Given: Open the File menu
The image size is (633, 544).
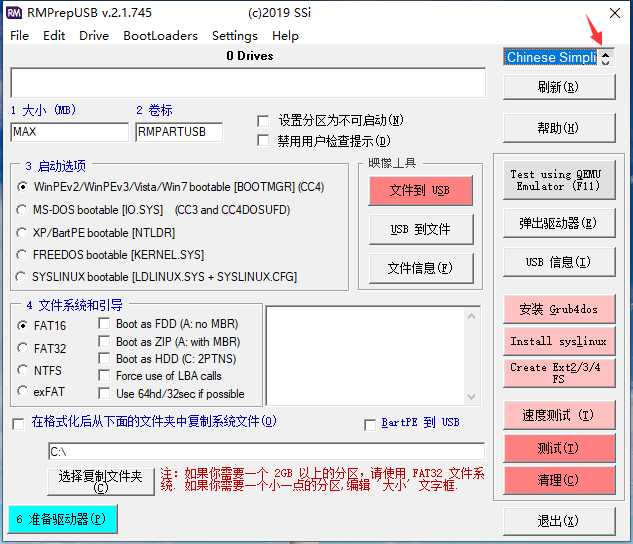Looking at the screenshot, I should point(19,35).
